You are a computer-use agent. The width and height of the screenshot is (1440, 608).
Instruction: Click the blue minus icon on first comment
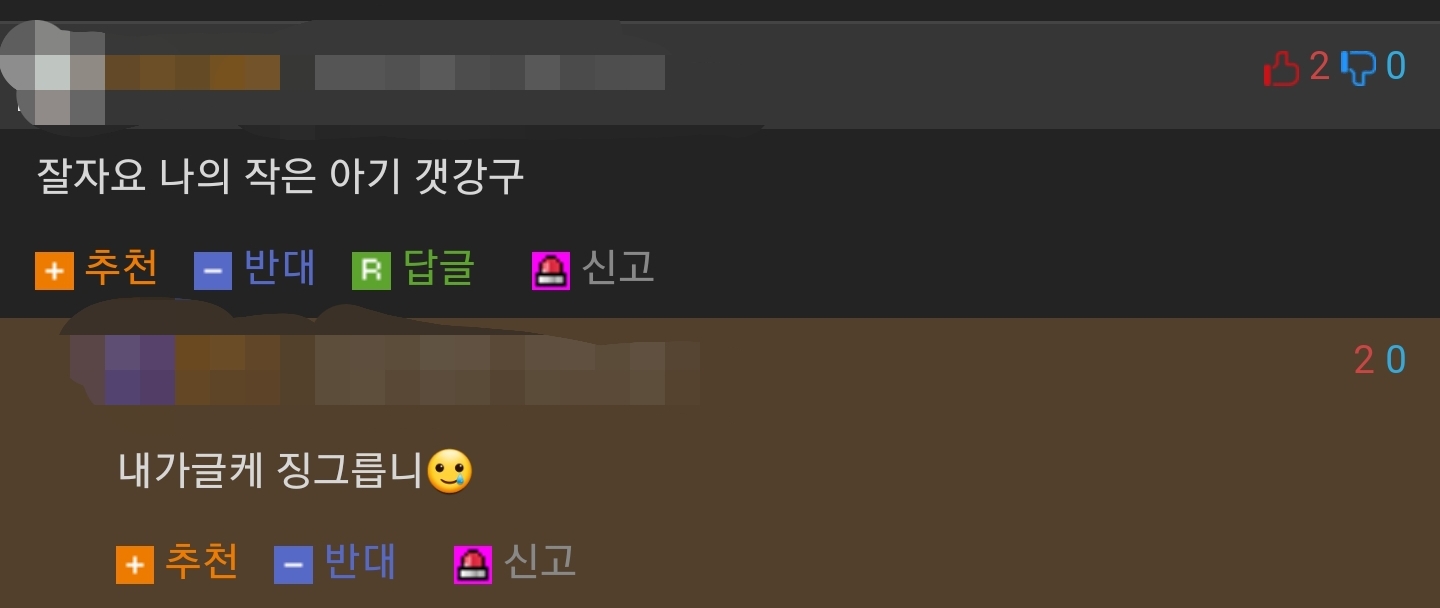pyautogui.click(x=213, y=271)
